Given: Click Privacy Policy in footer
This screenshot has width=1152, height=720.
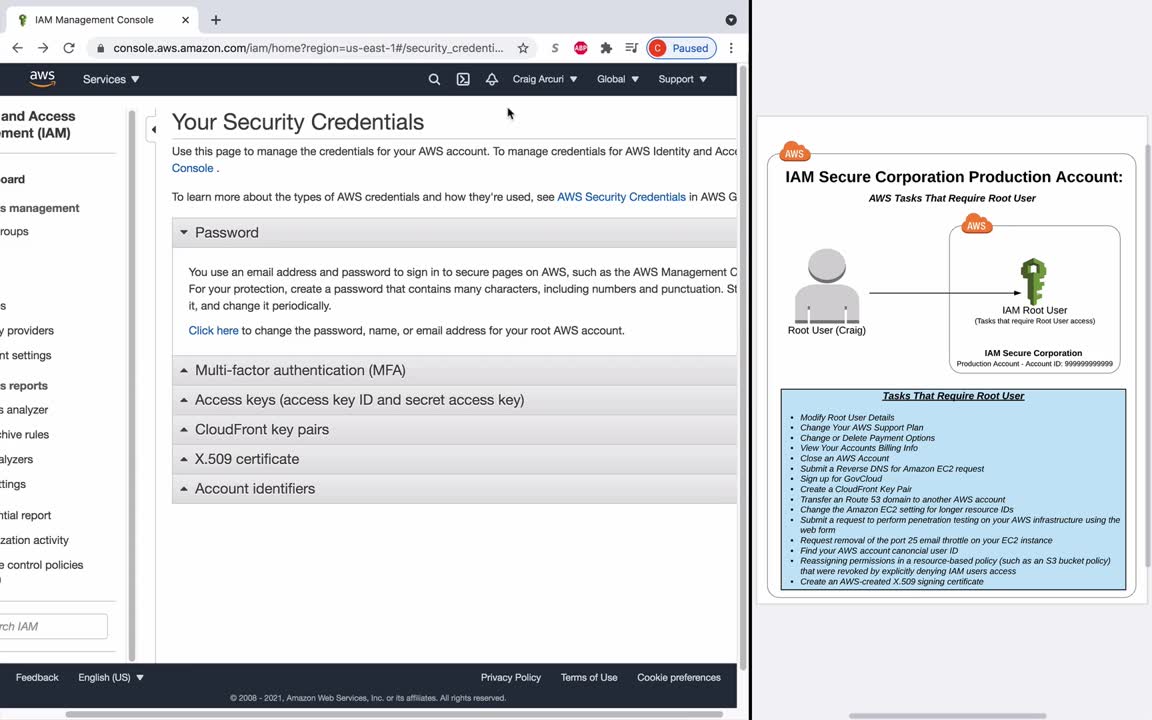Looking at the screenshot, I should tap(511, 677).
